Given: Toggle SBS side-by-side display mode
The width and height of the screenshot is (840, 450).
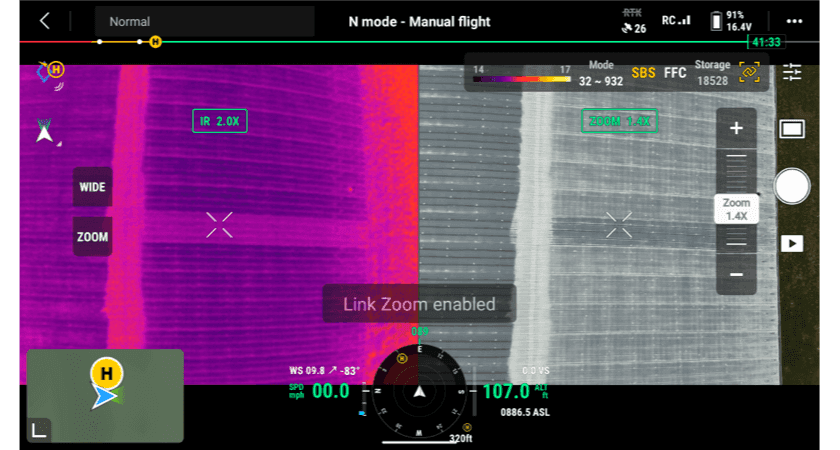Looking at the screenshot, I should coord(643,73).
